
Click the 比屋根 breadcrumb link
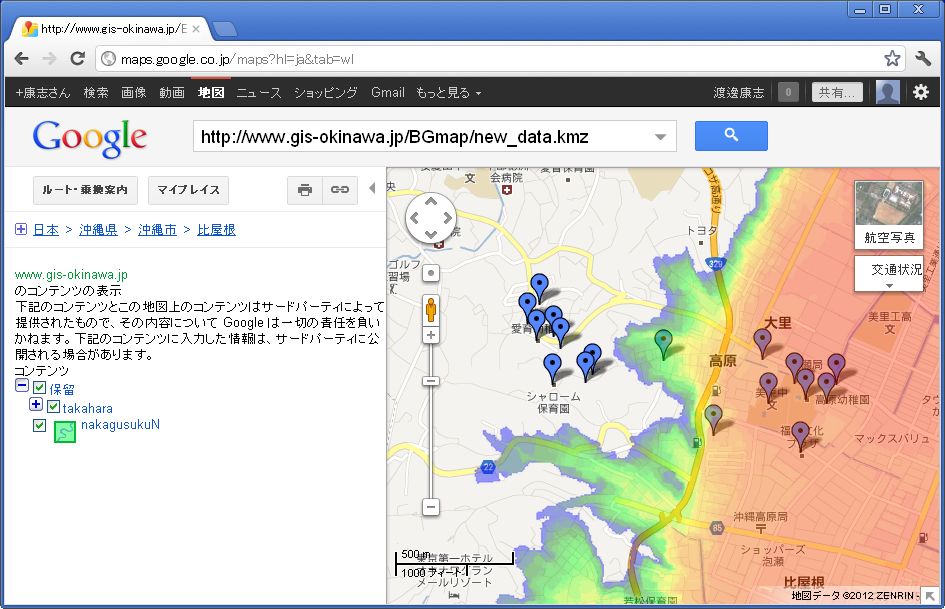[216, 230]
